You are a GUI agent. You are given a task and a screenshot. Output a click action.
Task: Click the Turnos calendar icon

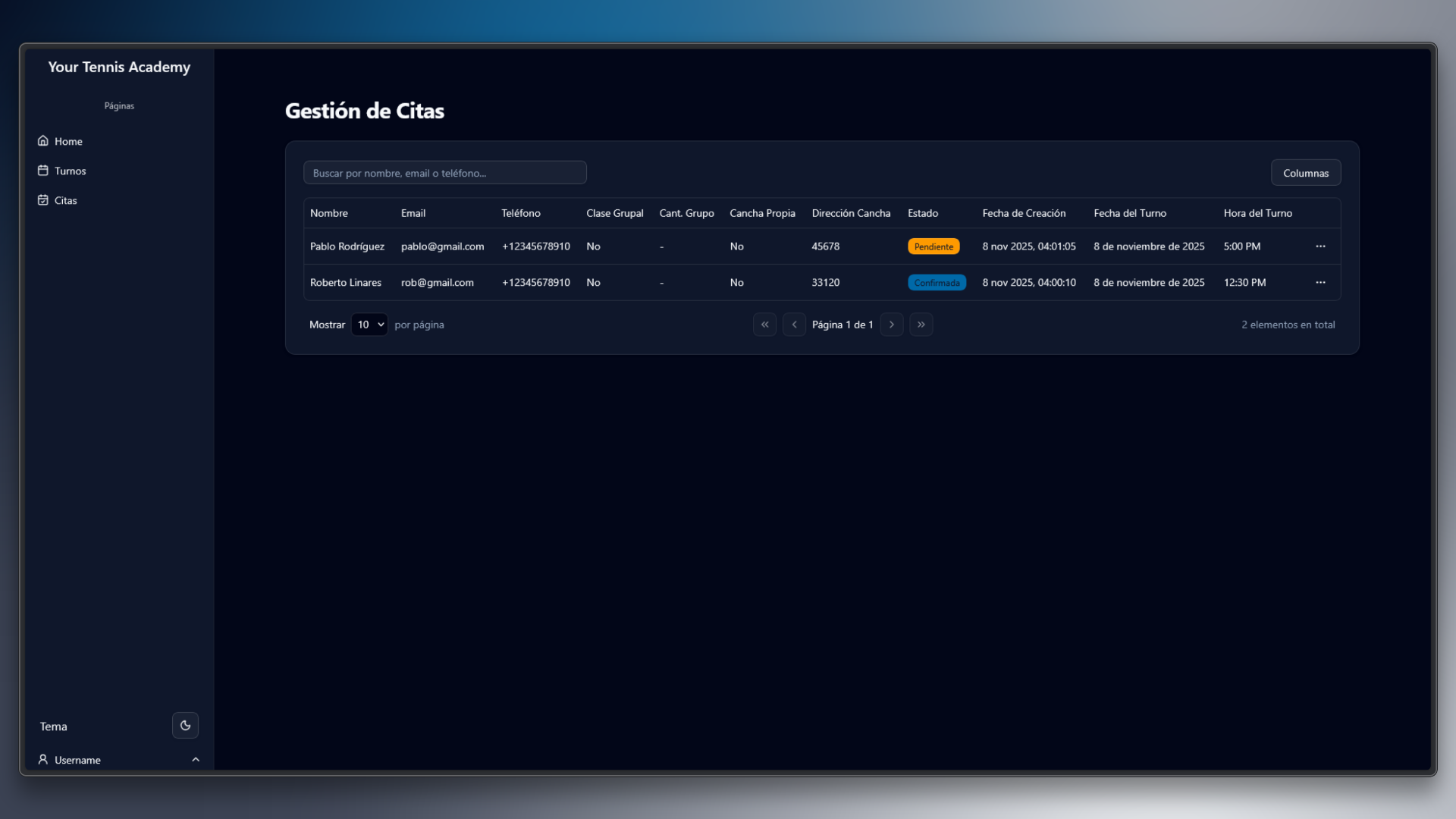pyautogui.click(x=43, y=171)
